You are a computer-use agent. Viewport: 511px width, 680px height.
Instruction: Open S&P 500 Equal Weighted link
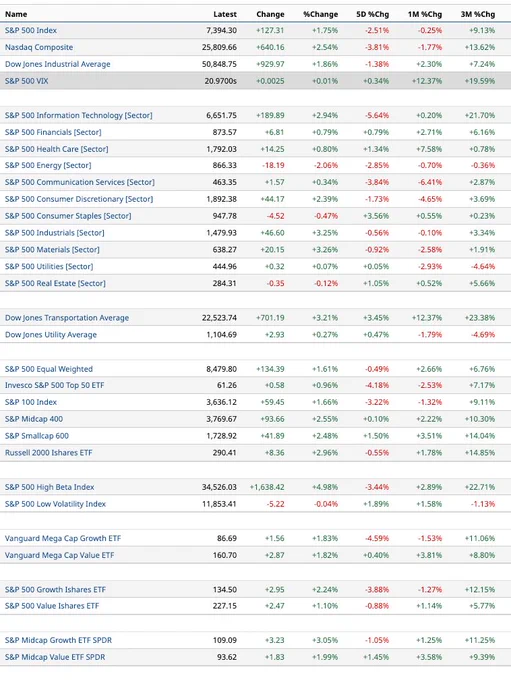49,369
